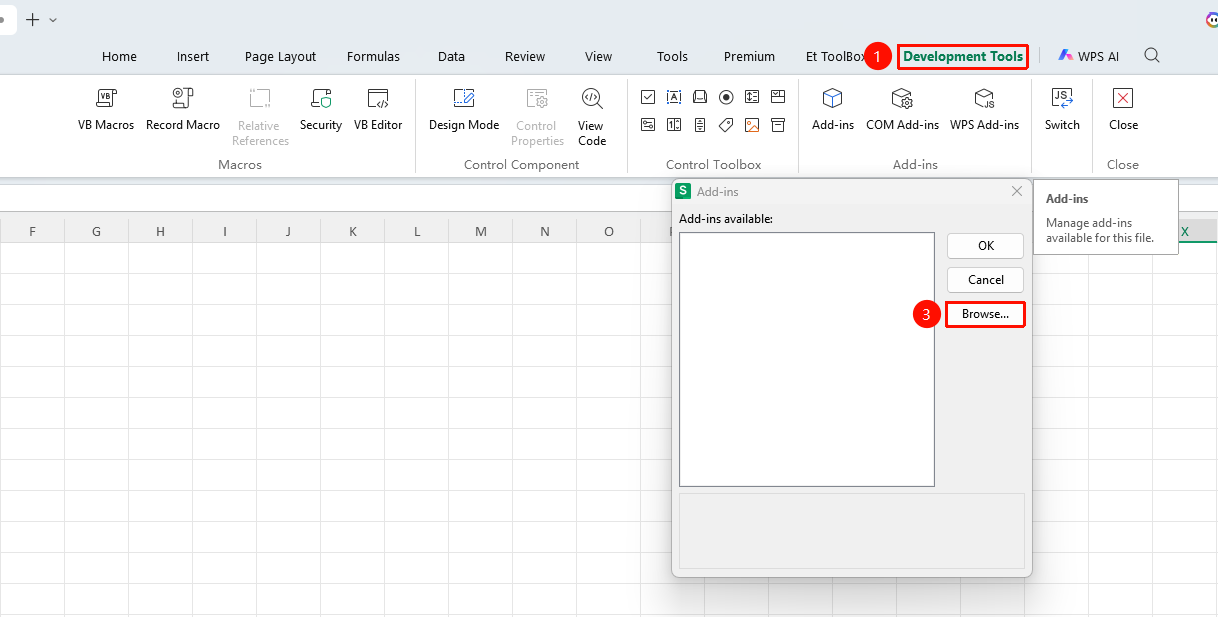Open COM Add-ins manager
Viewport: 1218px width, 617px height.
(x=902, y=110)
